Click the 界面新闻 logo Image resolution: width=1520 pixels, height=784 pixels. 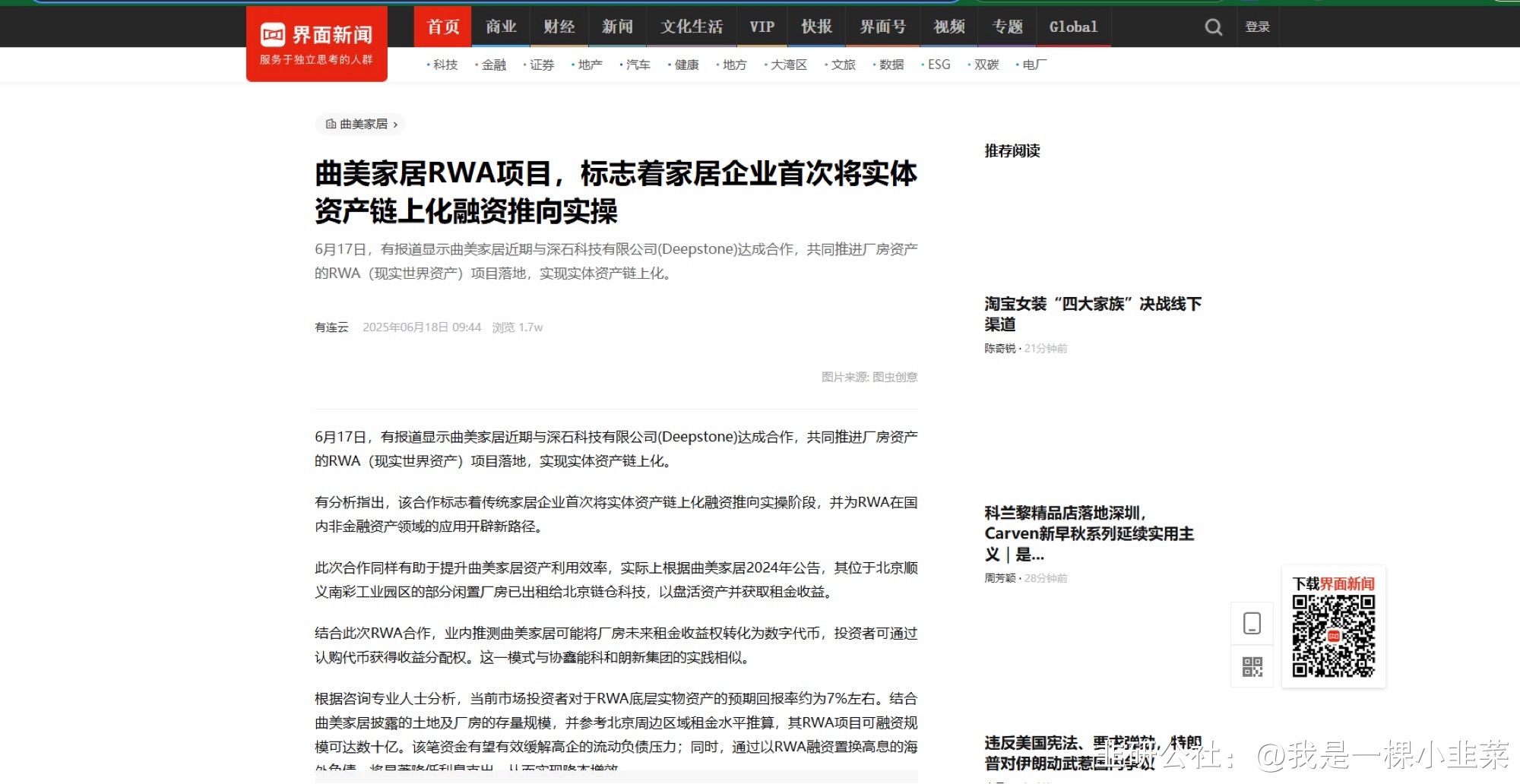(316, 43)
